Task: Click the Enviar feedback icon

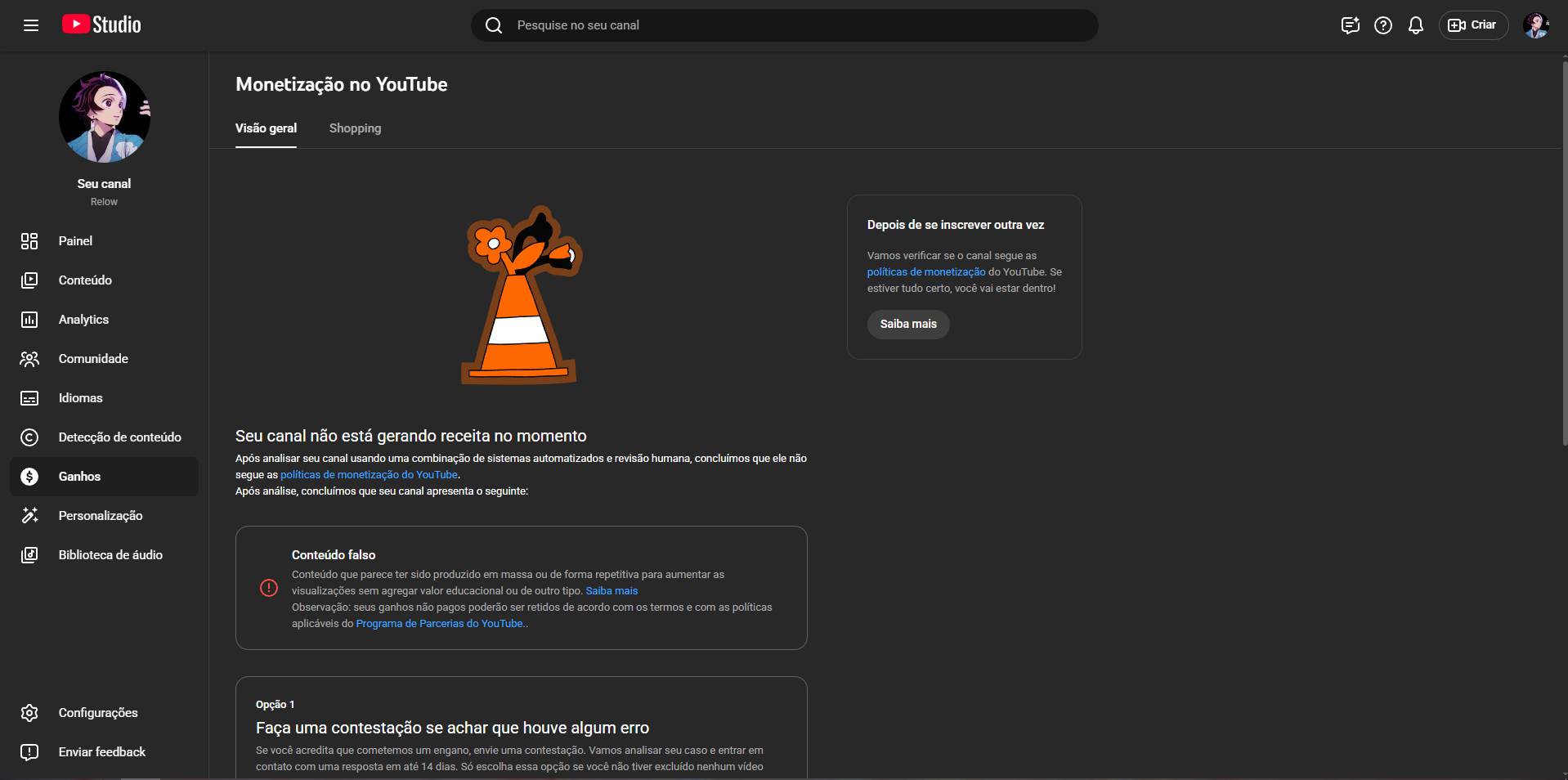Action: click(x=29, y=752)
